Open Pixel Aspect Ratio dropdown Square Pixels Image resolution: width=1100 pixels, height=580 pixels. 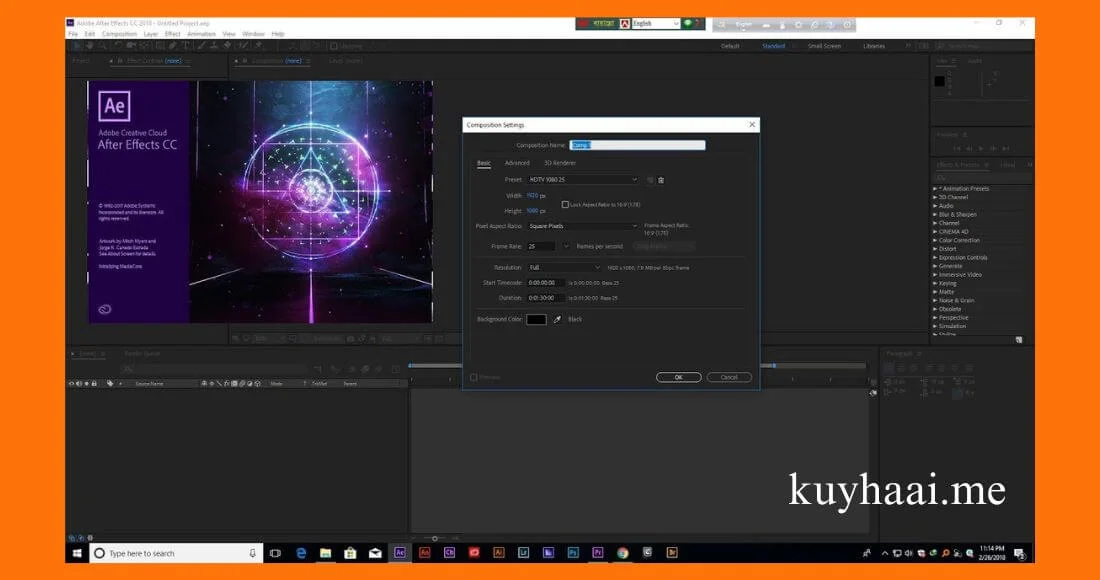582,226
